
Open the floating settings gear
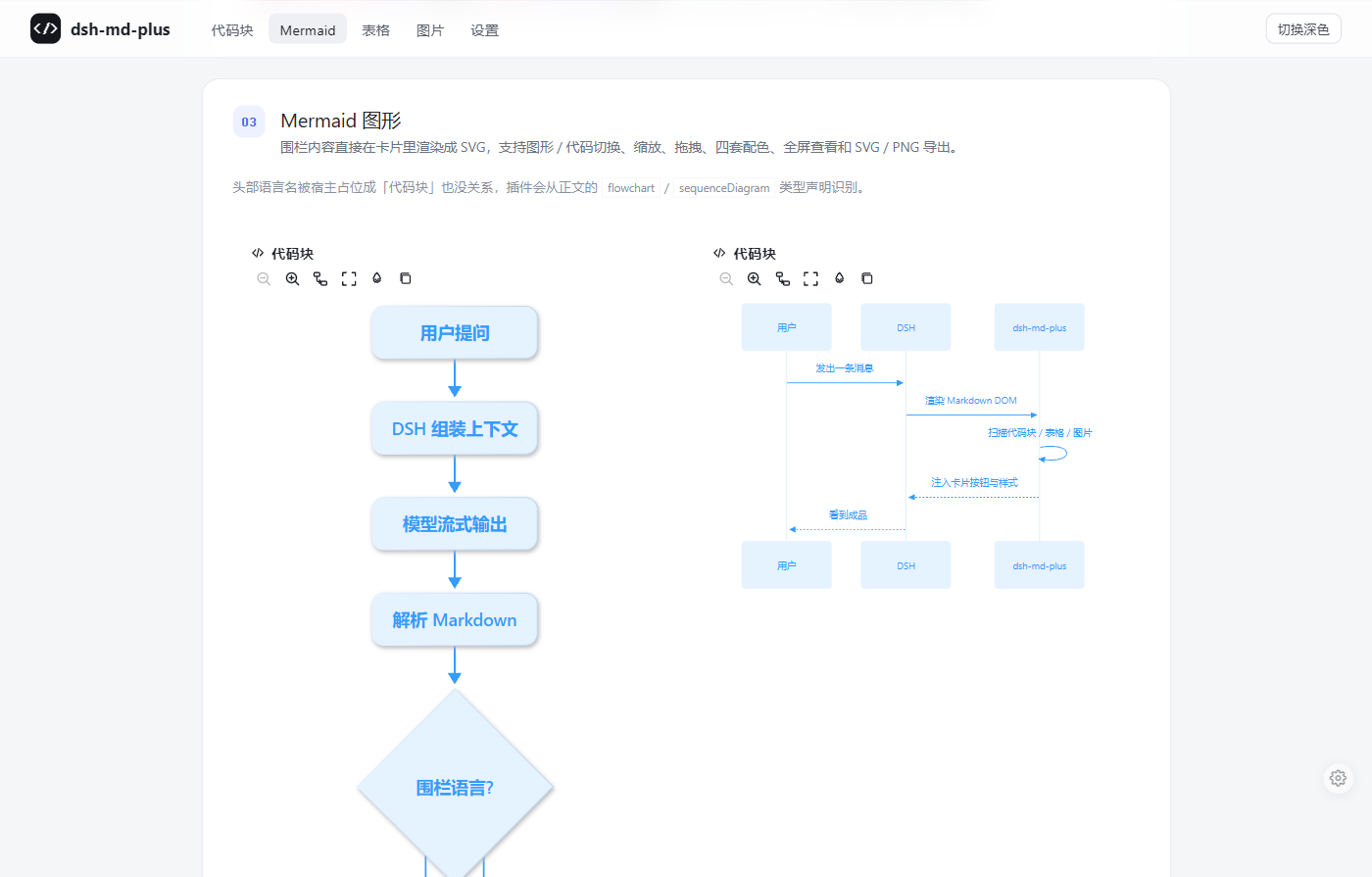[1338, 778]
